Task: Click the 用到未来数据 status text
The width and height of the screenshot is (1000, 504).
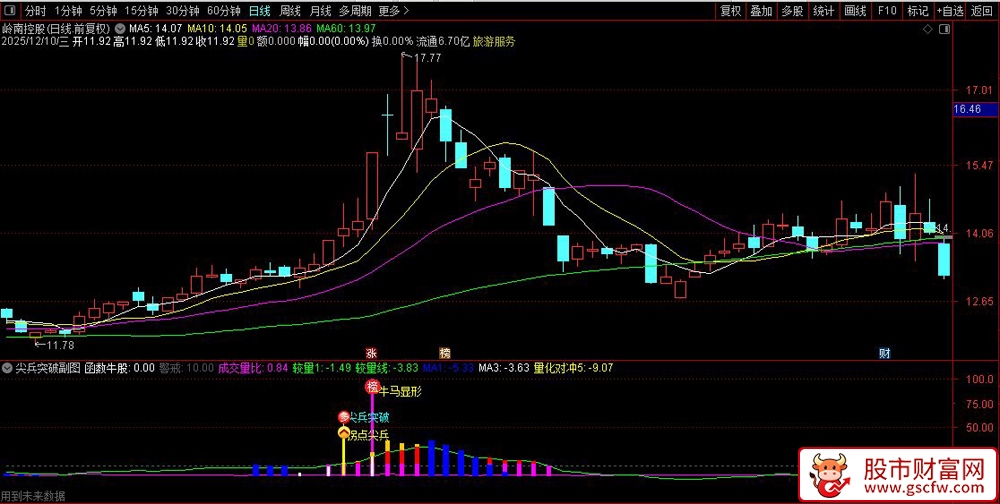Action: (33, 496)
